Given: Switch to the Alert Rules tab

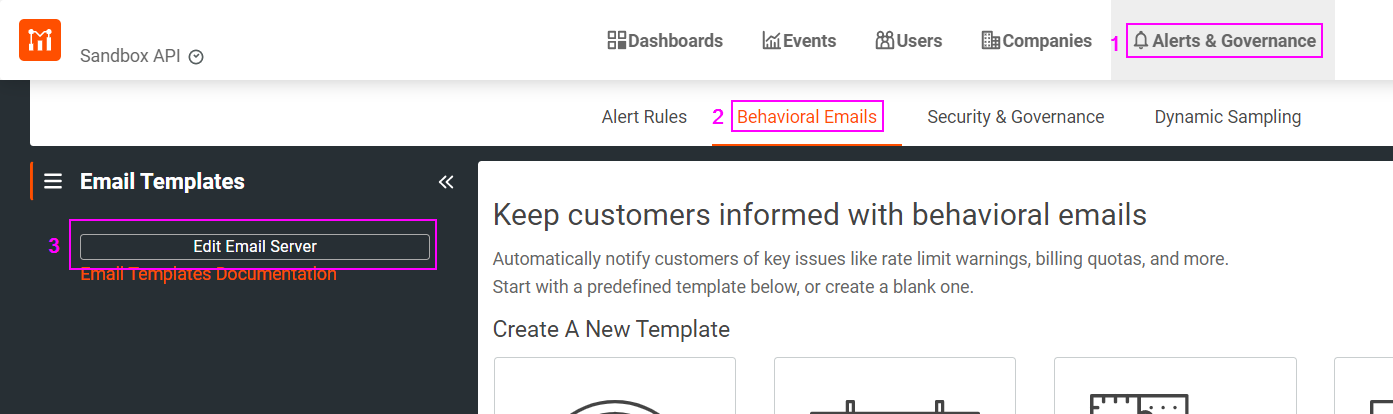Looking at the screenshot, I should pos(644,117).
